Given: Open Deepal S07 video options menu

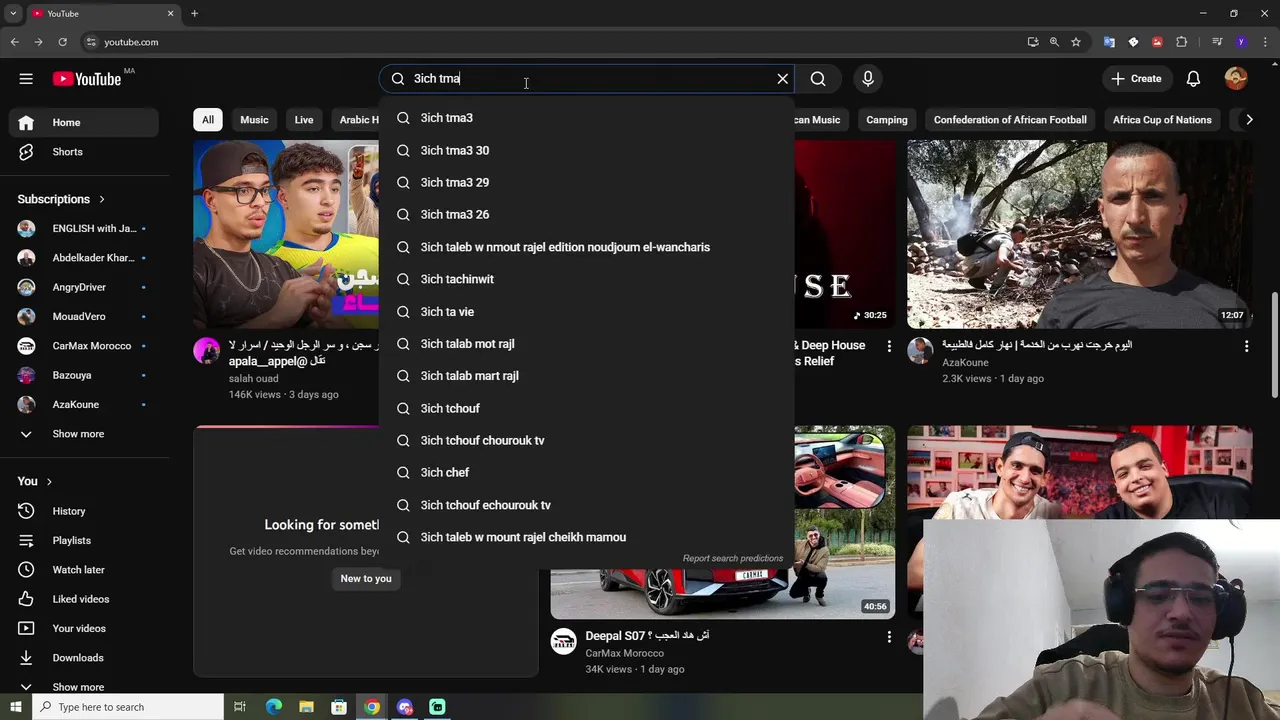Looking at the screenshot, I should [889, 637].
